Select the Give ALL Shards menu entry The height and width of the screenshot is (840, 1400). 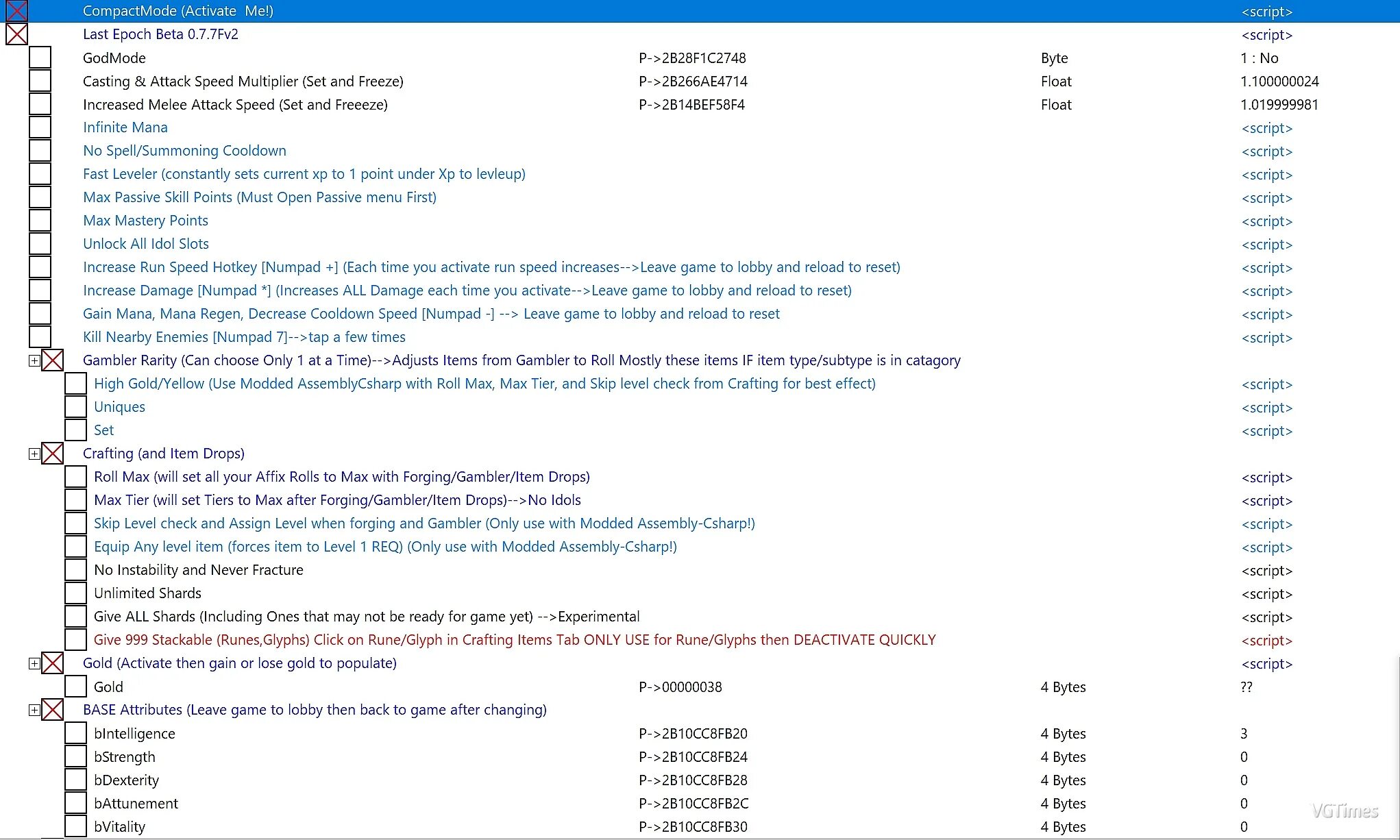[365, 615]
